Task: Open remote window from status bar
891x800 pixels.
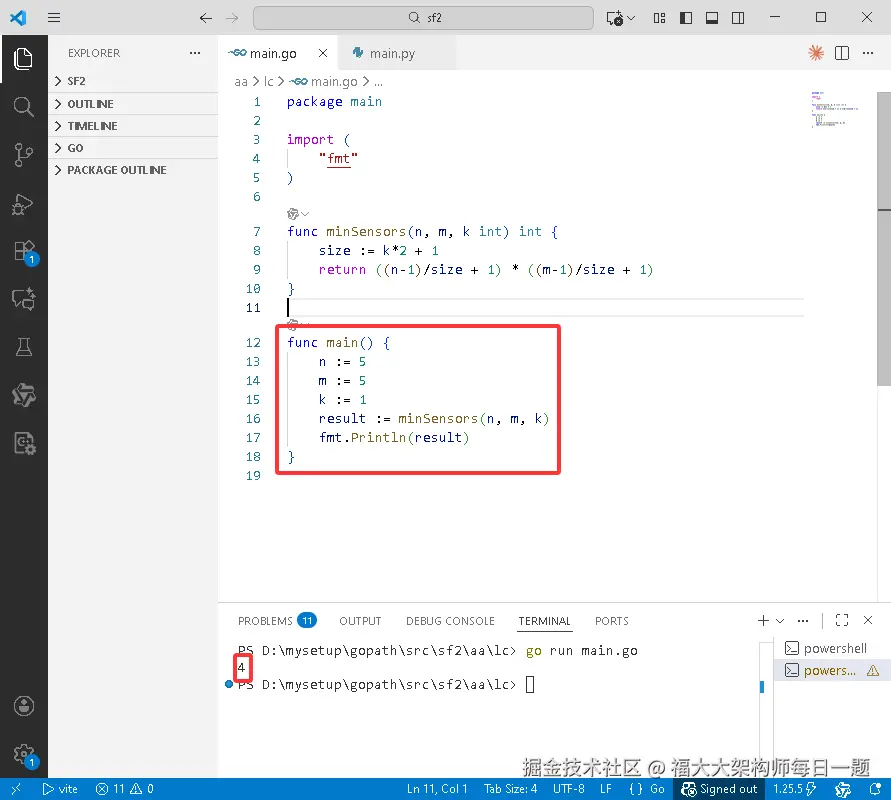Action: [16, 789]
